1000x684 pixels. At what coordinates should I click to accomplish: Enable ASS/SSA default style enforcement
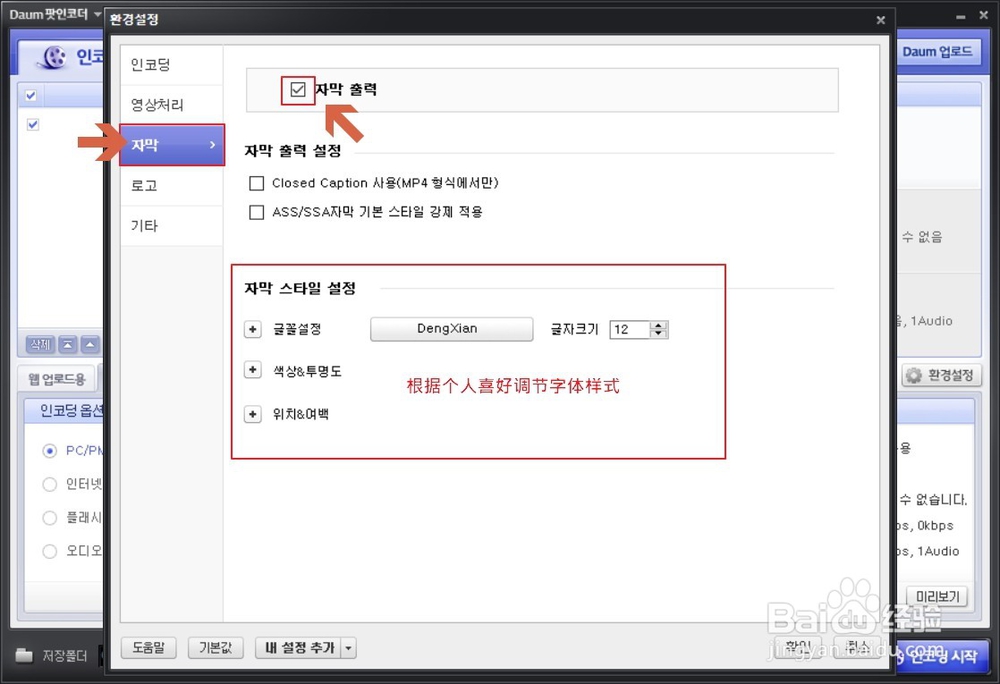[x=257, y=211]
